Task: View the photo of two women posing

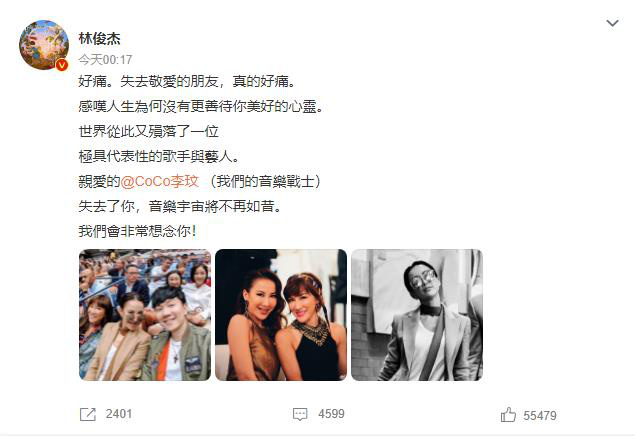Action: pos(281,315)
